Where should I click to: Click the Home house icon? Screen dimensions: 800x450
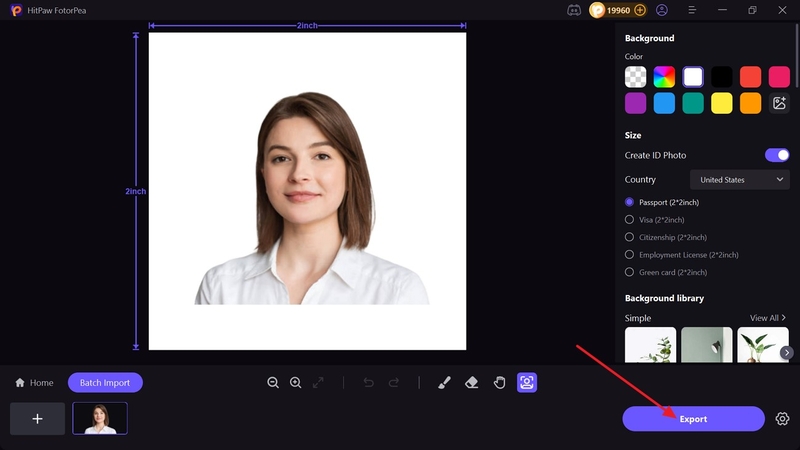20,383
